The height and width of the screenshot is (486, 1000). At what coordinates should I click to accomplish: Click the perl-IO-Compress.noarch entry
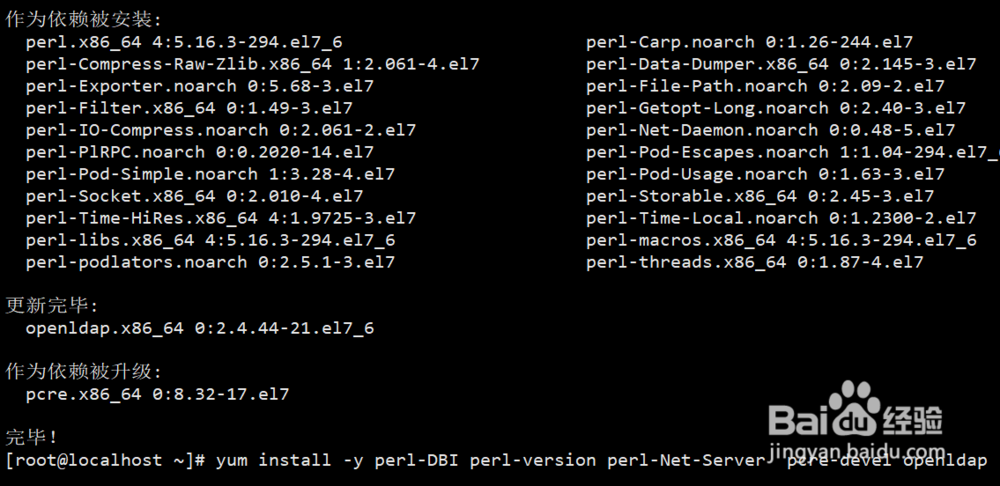click(x=221, y=130)
